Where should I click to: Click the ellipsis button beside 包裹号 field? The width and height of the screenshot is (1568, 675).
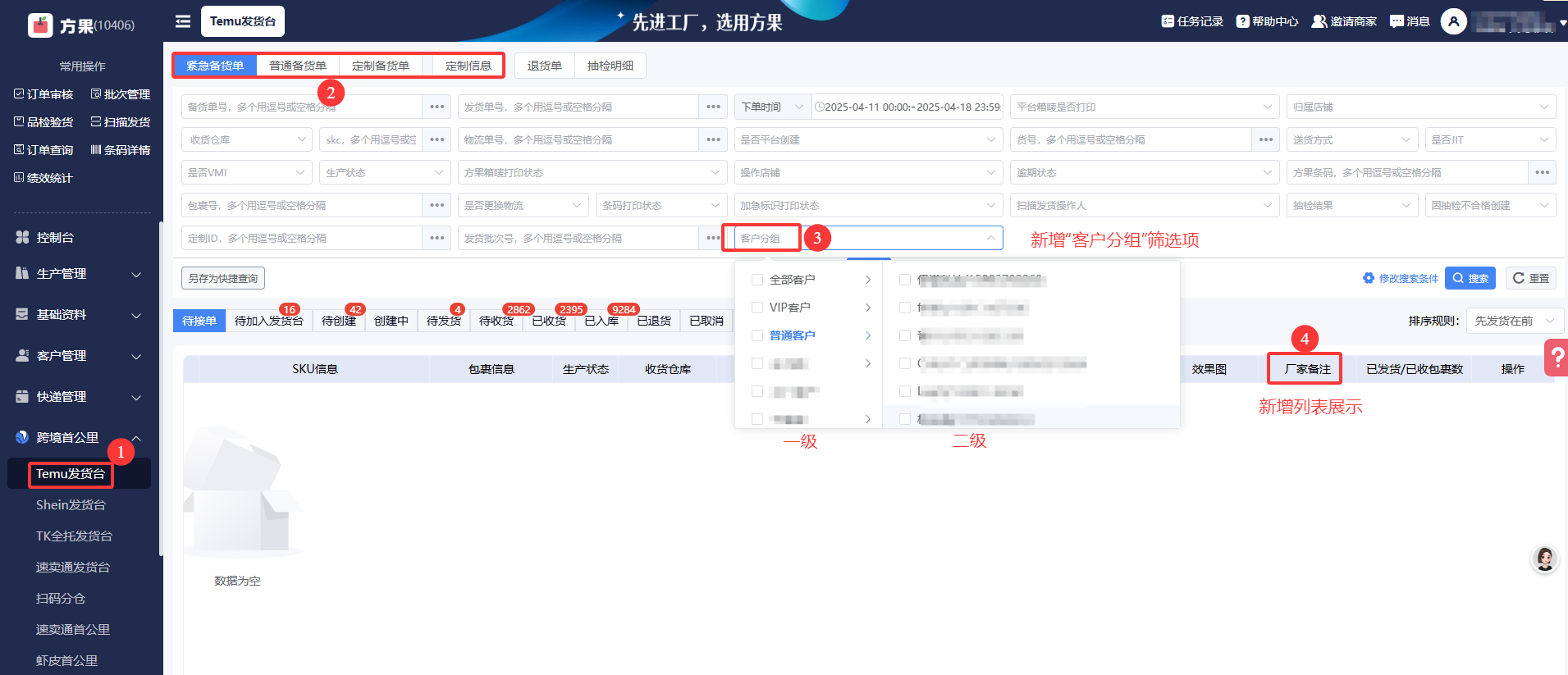tap(437, 205)
